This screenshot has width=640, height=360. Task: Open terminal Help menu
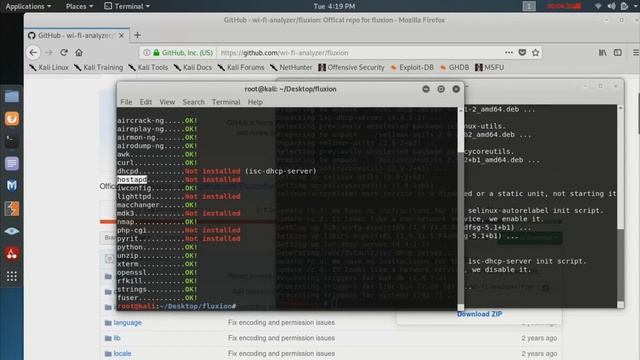point(255,102)
